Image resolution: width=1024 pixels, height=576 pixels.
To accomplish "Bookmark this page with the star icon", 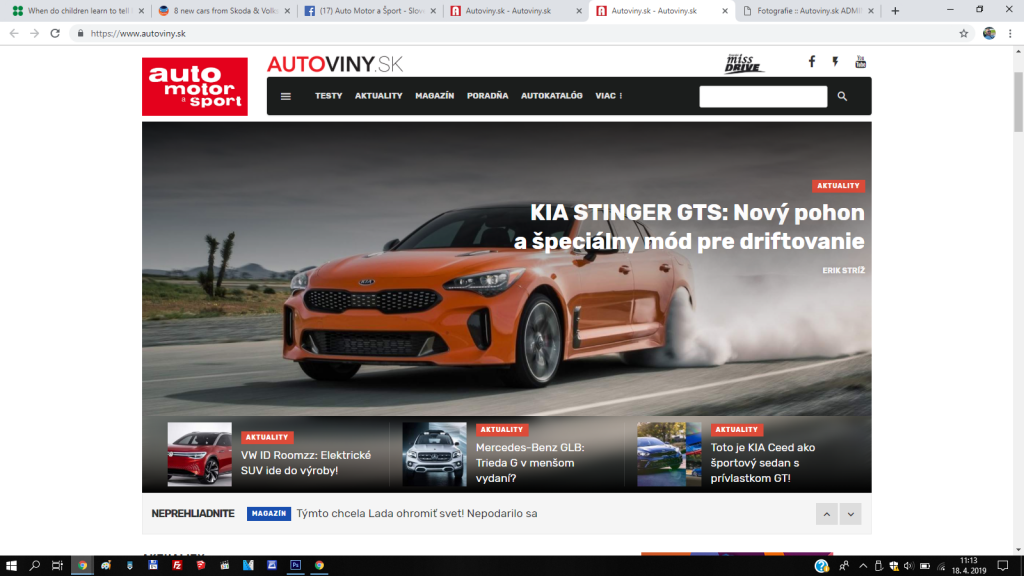I will click(963, 33).
